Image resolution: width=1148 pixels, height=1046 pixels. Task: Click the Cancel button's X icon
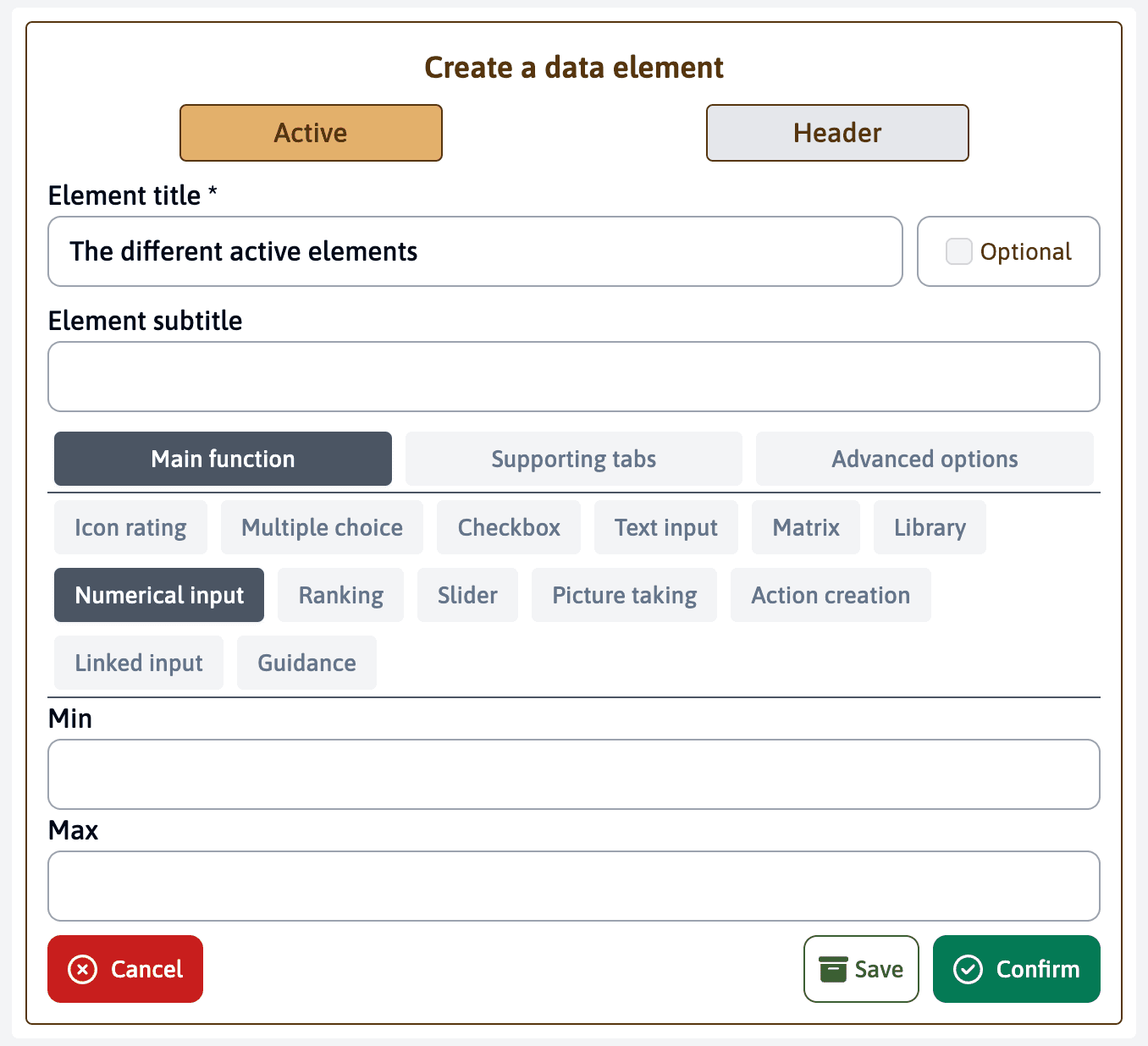82,969
